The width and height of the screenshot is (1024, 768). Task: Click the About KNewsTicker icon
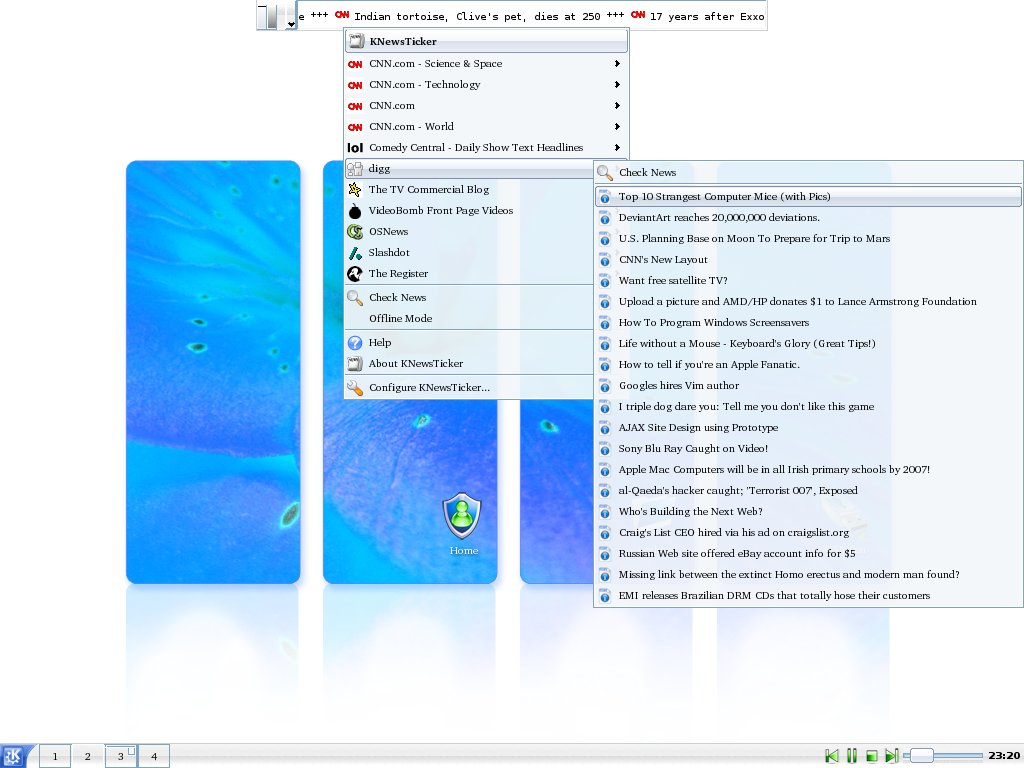pyautogui.click(x=355, y=364)
